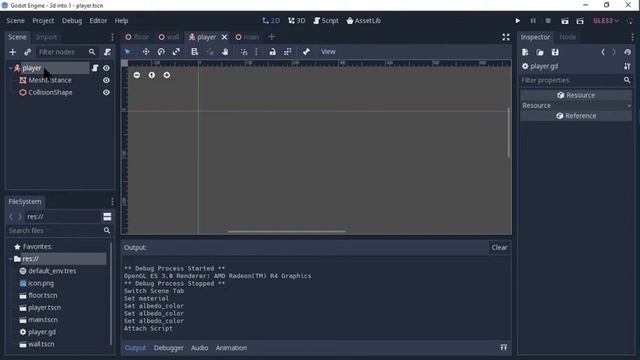Open Scene dock options menu
The width and height of the screenshot is (640, 360).
pyautogui.click(x=112, y=37)
